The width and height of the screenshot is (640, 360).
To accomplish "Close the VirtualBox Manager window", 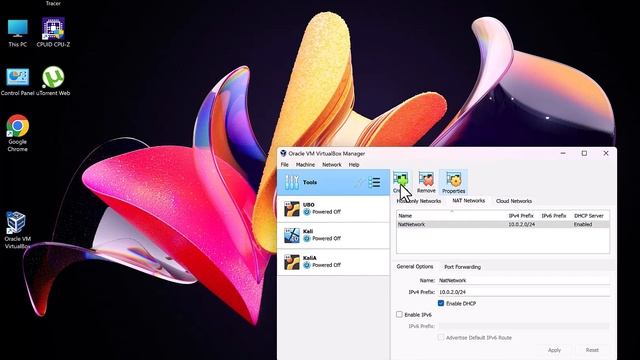I will pos(606,153).
